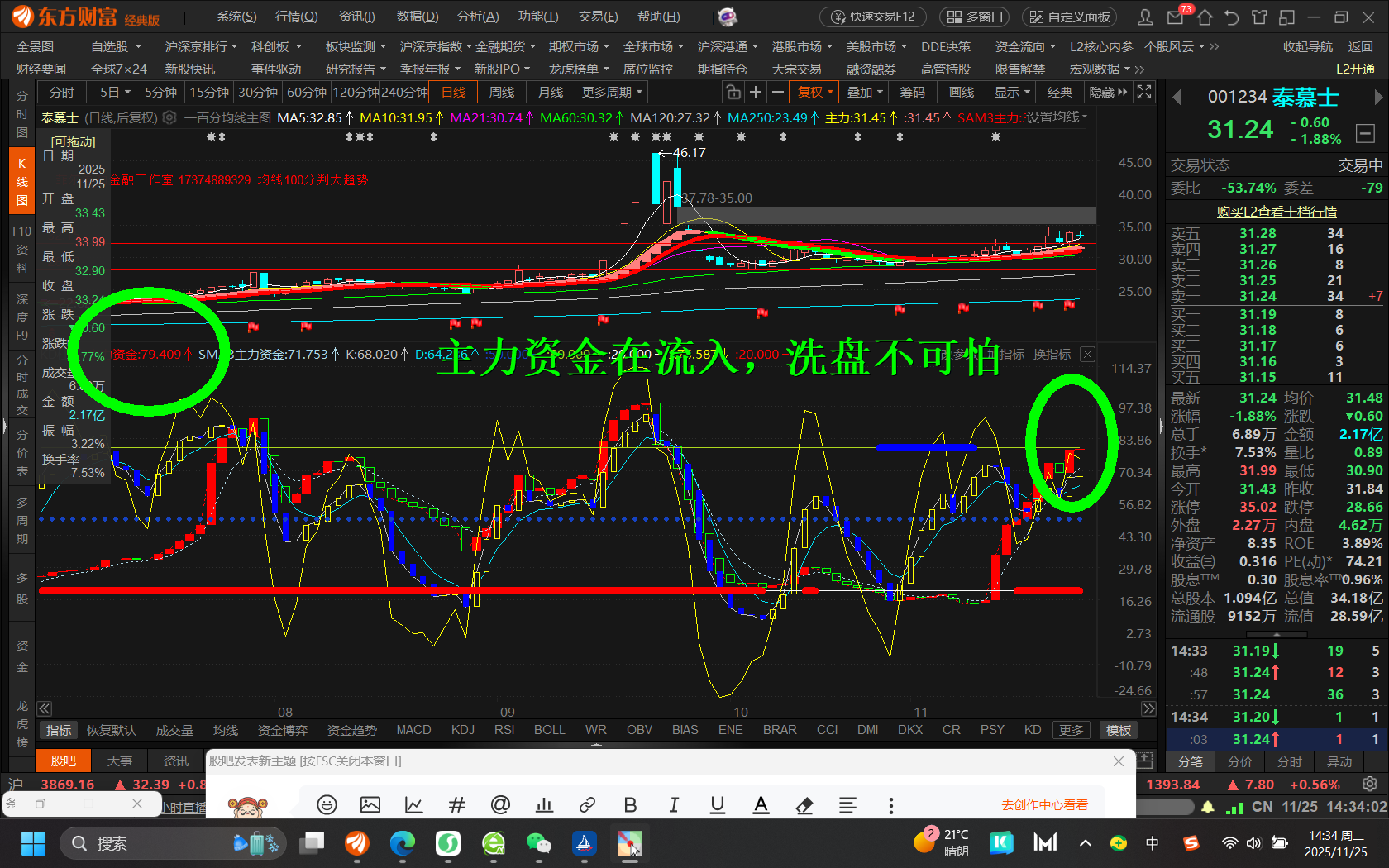
Task: Toggle the 画线 drawing tools button
Action: point(962,92)
